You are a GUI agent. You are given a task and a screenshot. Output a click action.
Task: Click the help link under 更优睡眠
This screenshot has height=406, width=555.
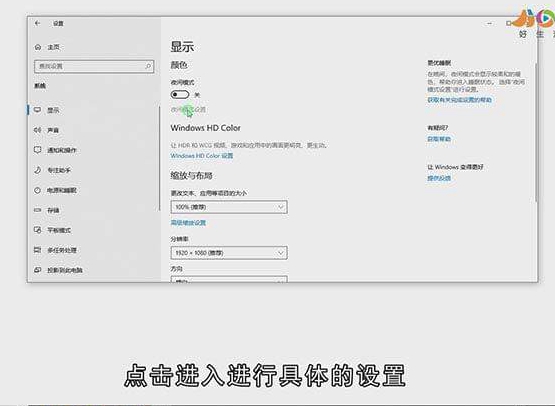point(459,100)
